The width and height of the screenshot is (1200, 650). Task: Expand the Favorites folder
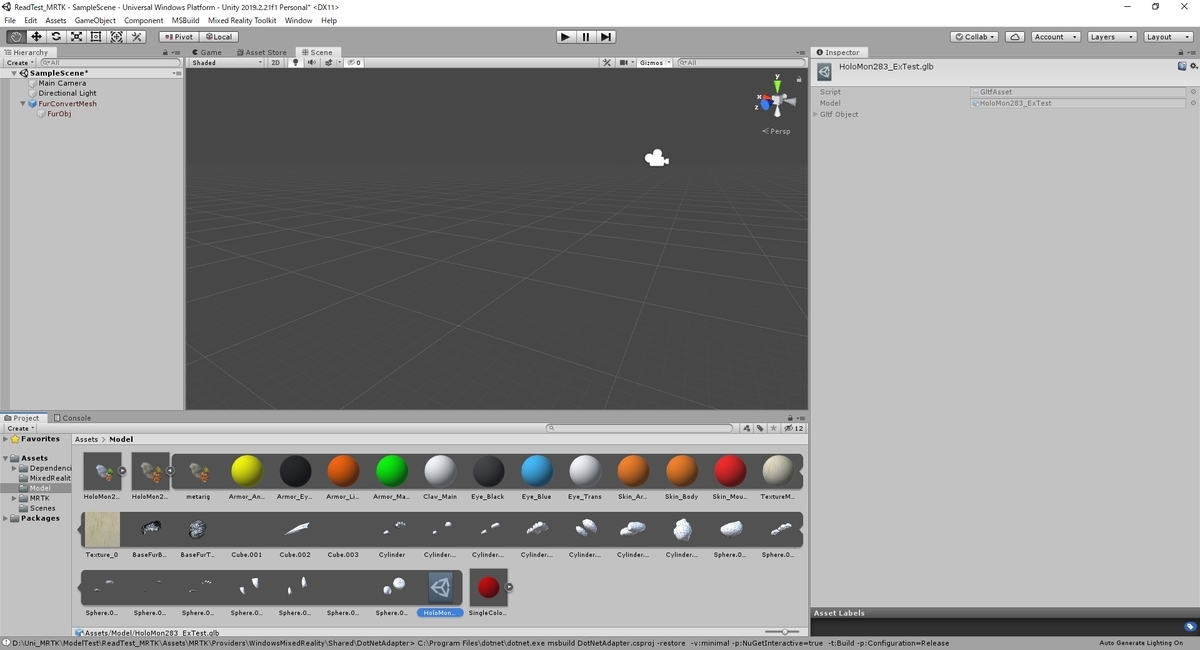[x=6, y=439]
